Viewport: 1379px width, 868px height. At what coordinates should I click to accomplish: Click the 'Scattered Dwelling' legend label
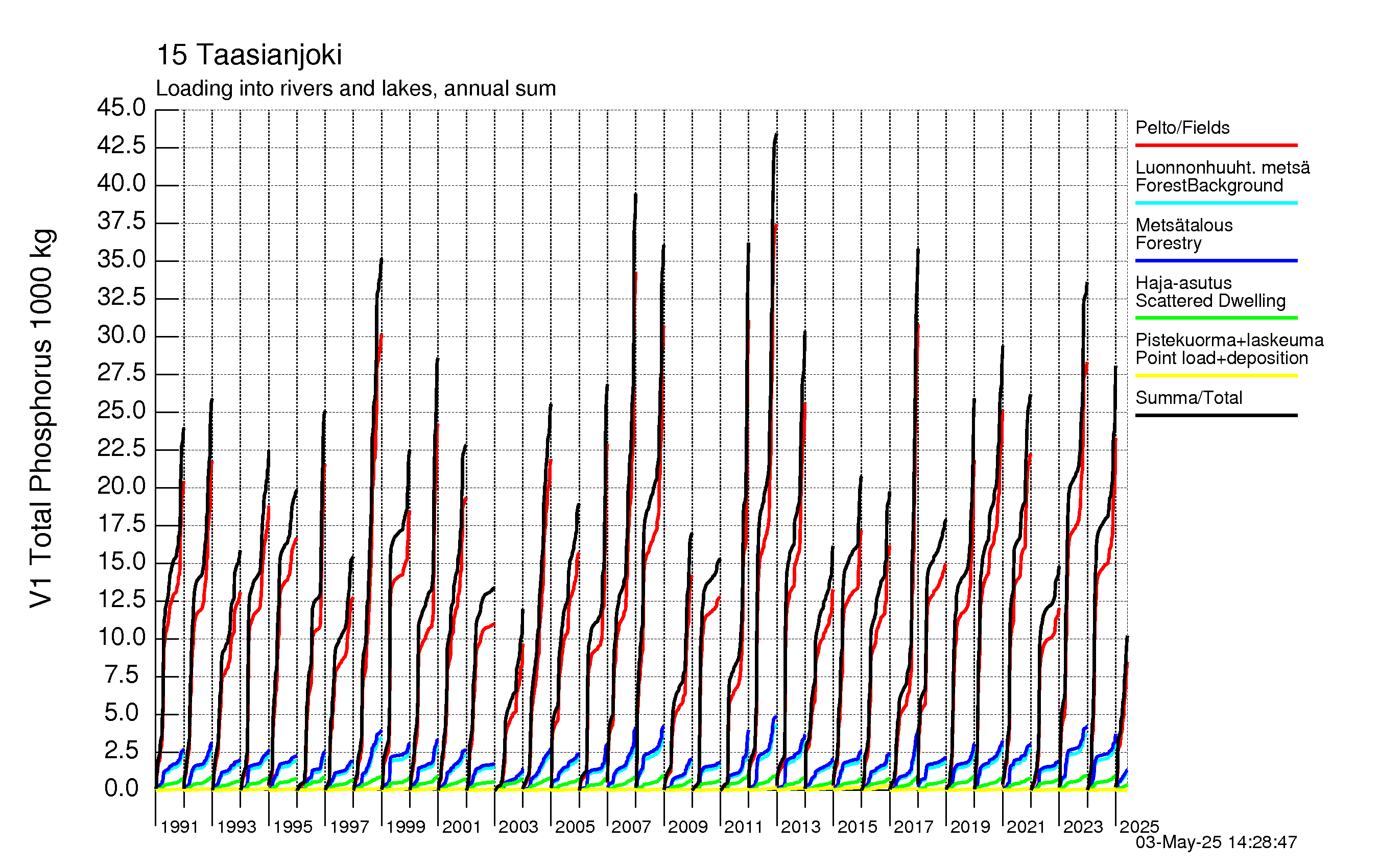click(1210, 301)
